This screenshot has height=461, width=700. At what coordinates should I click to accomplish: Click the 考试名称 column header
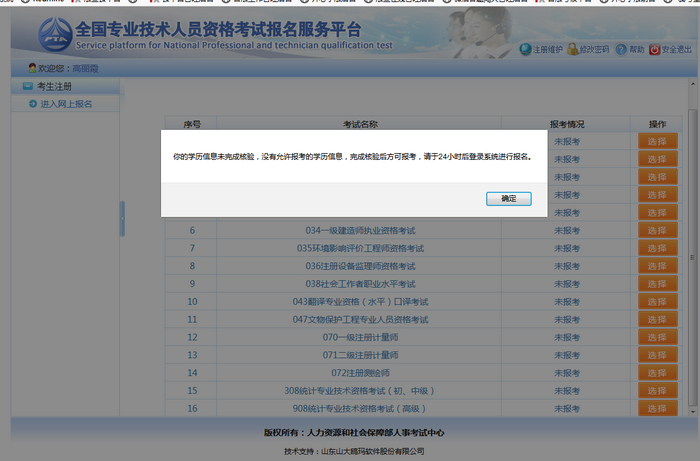point(359,124)
